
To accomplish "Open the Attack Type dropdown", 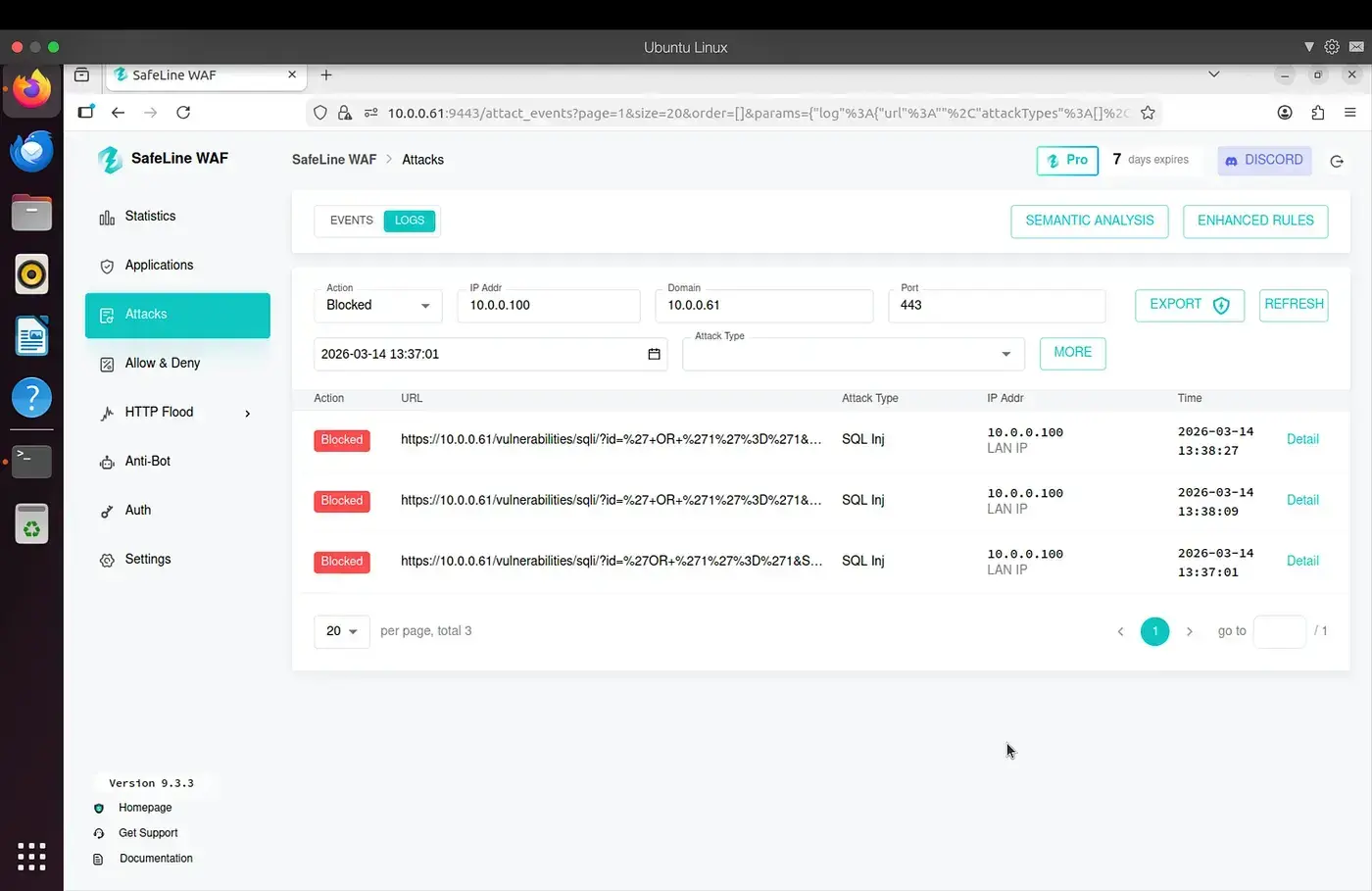I will pos(854,354).
